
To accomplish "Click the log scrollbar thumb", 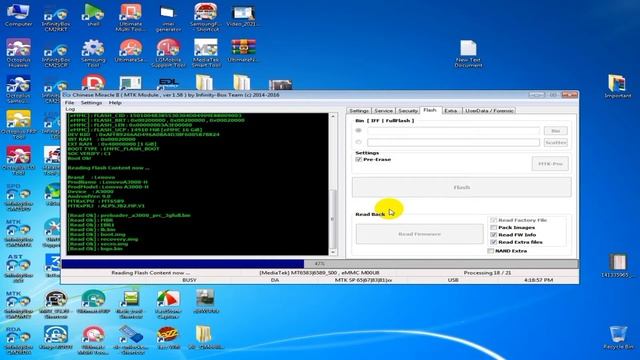I will (x=333, y=219).
